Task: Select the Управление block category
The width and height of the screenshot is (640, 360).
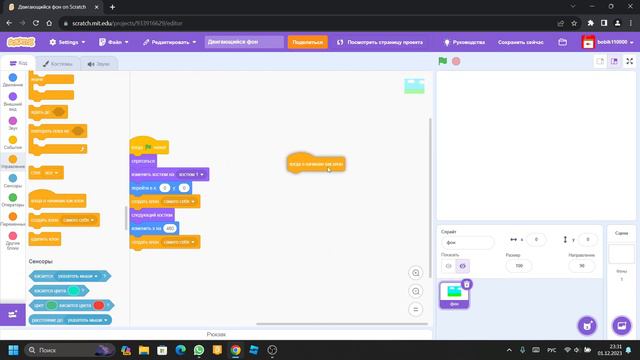Action: [x=13, y=162]
